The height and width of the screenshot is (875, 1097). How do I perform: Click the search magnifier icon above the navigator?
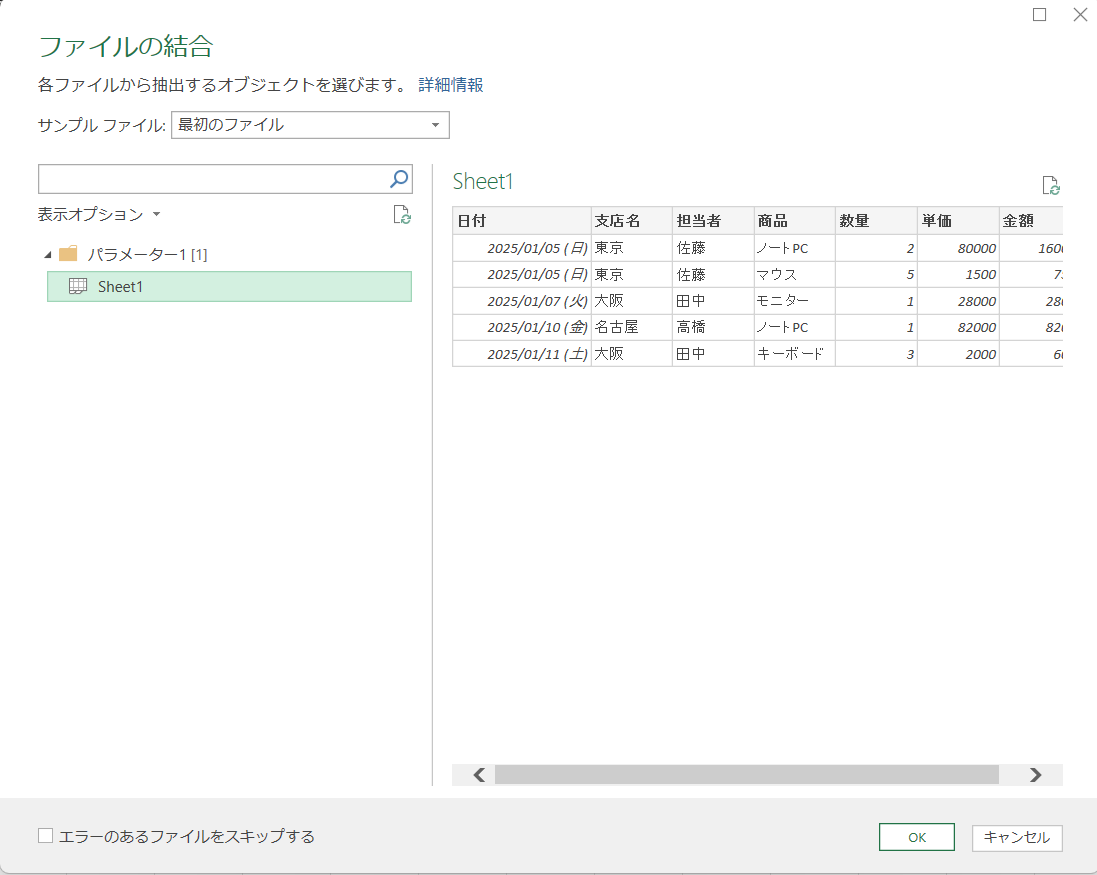click(399, 178)
